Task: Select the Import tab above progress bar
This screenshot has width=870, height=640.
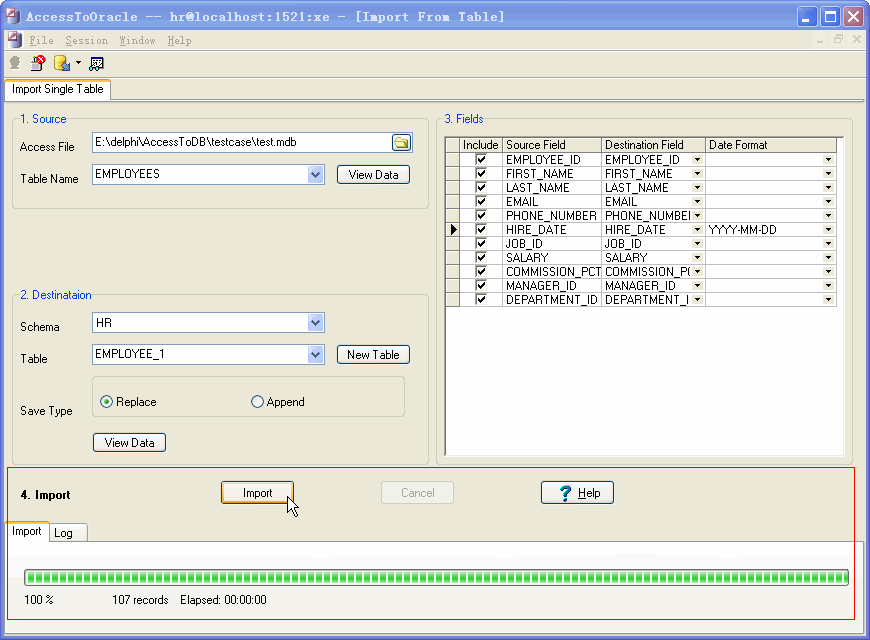Action: (x=27, y=531)
